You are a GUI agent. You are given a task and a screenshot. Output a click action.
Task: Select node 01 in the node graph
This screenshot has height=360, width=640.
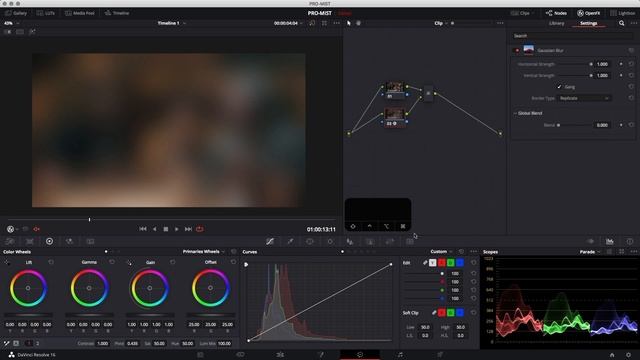(395, 90)
